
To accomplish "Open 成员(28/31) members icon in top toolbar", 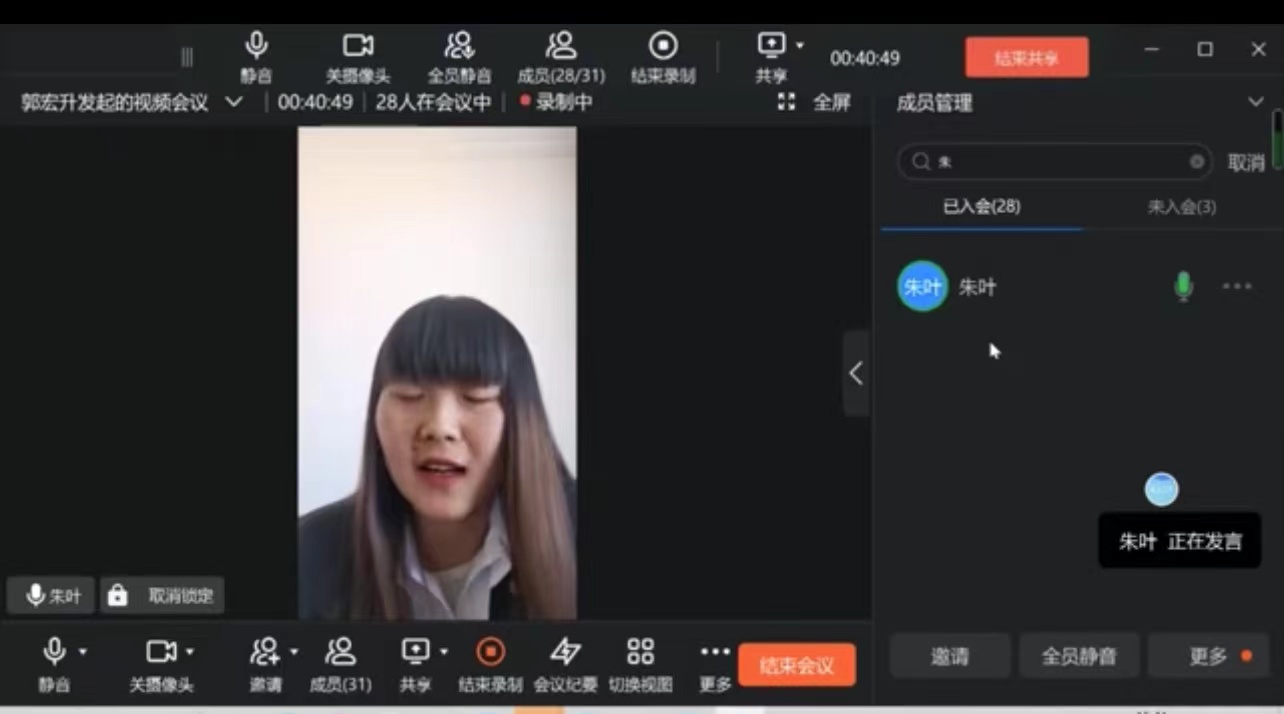I will (x=561, y=46).
